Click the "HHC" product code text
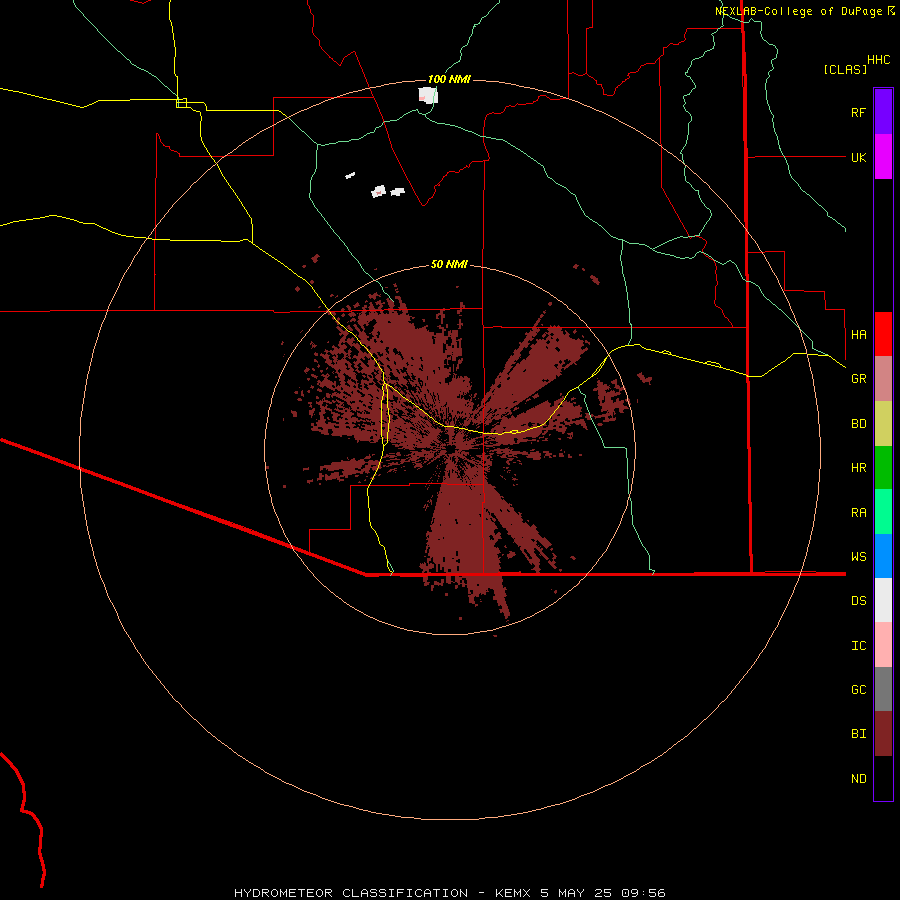The image size is (900, 900). (x=878, y=60)
